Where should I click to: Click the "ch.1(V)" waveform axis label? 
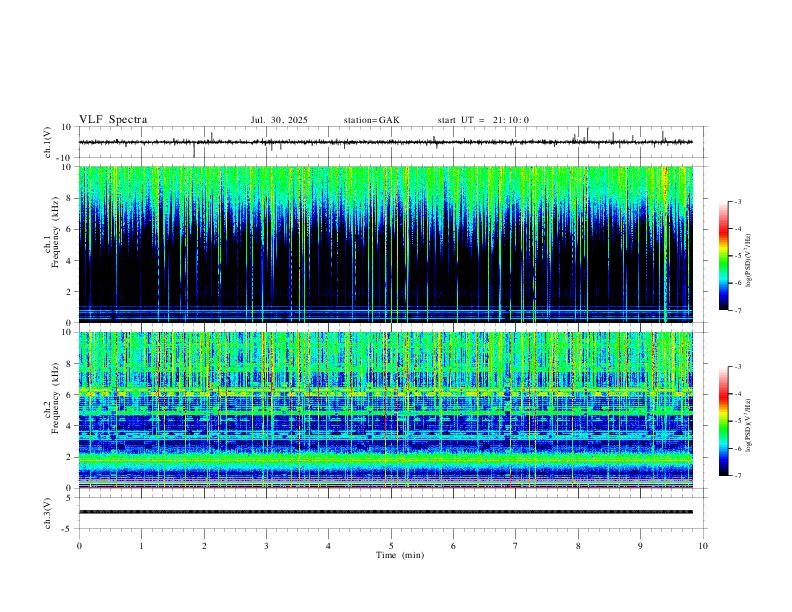coord(48,142)
